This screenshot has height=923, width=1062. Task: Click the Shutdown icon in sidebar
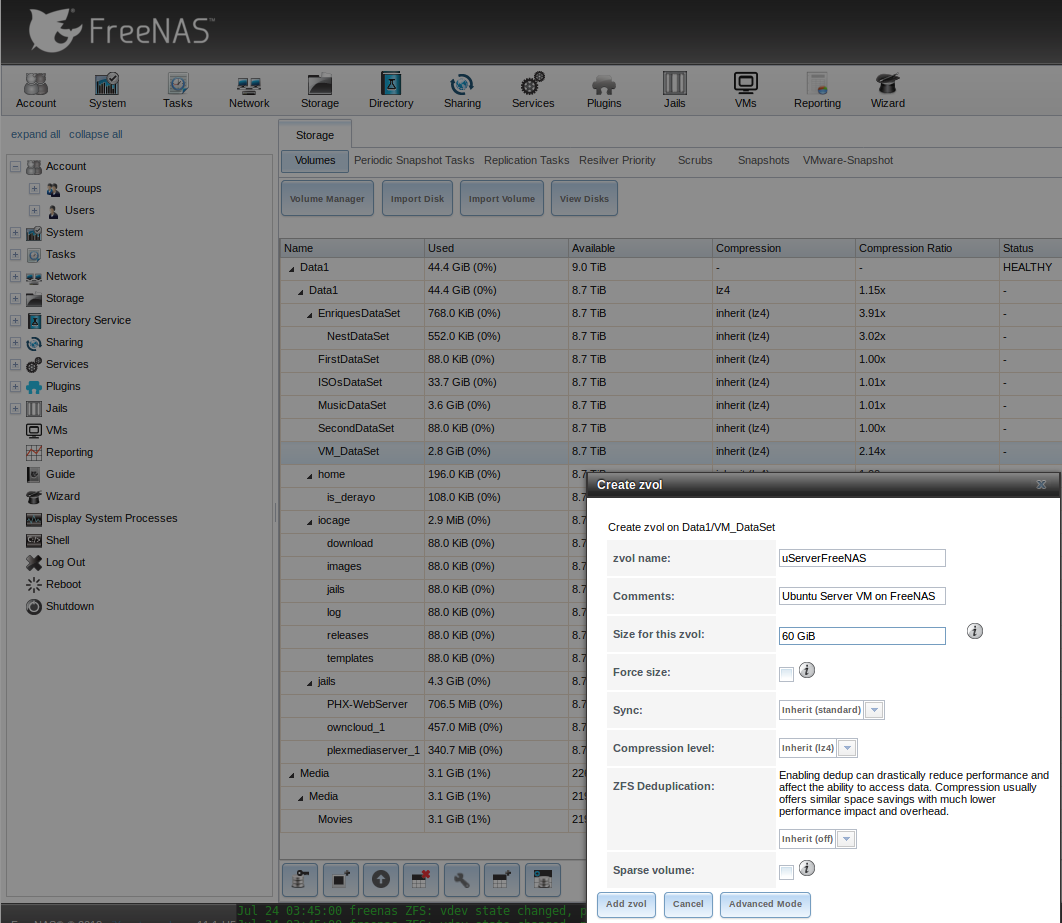click(34, 606)
